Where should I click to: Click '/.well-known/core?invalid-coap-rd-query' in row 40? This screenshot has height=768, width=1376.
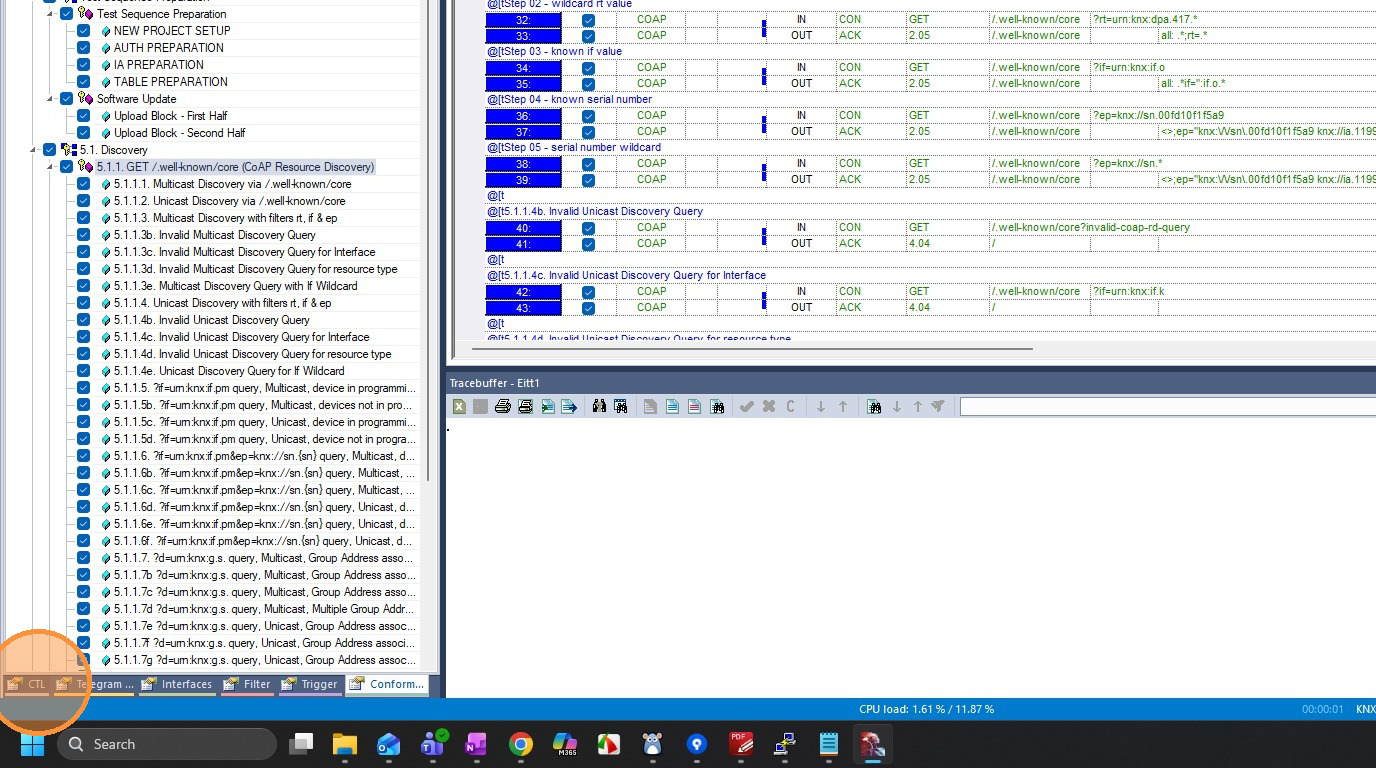1091,228
